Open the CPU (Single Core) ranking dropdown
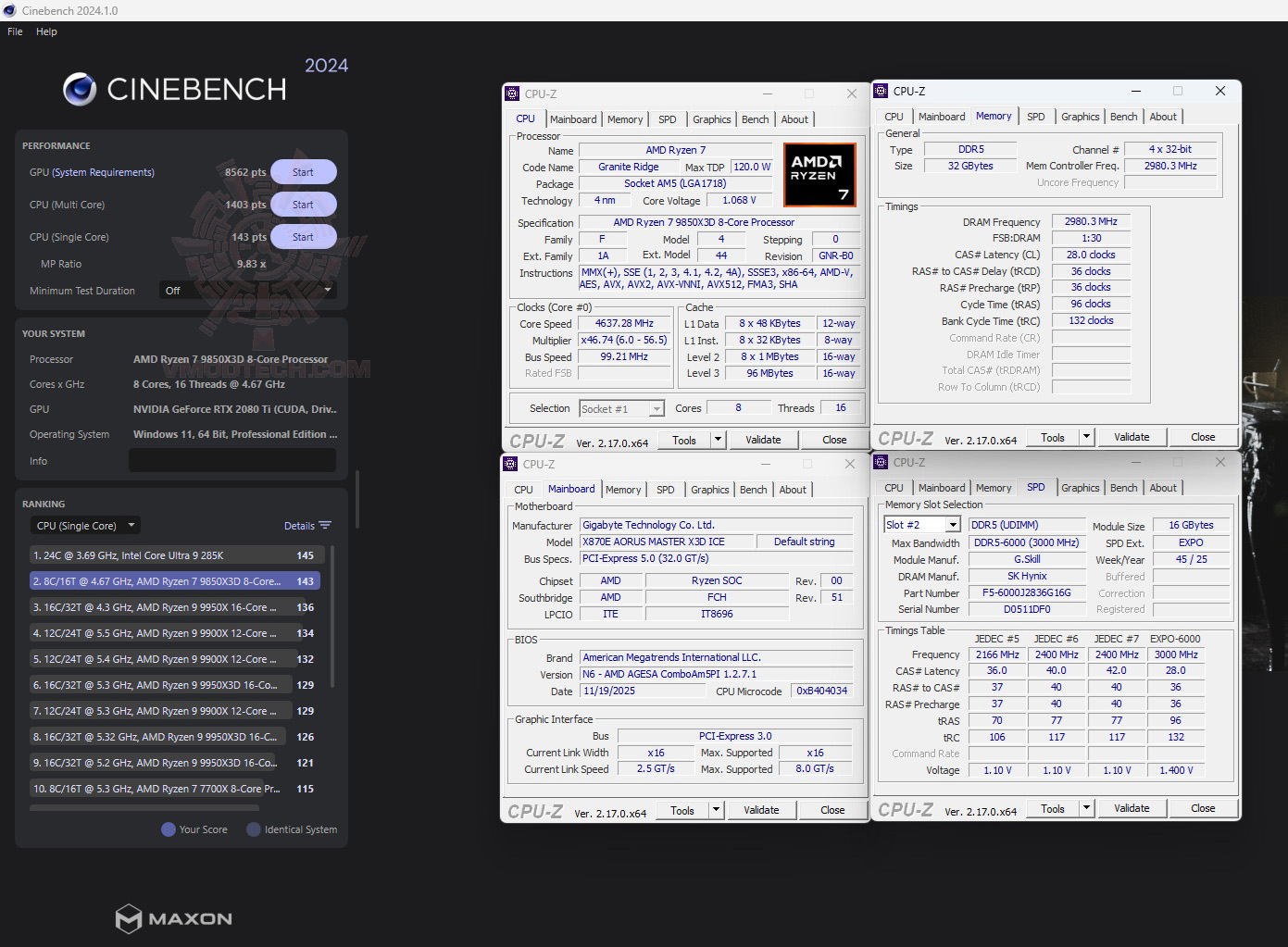The image size is (1288, 947). tap(85, 526)
